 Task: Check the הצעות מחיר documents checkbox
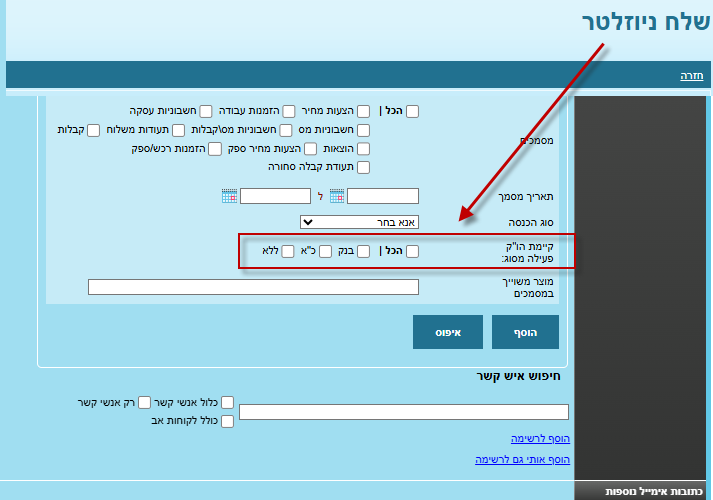pos(363,111)
